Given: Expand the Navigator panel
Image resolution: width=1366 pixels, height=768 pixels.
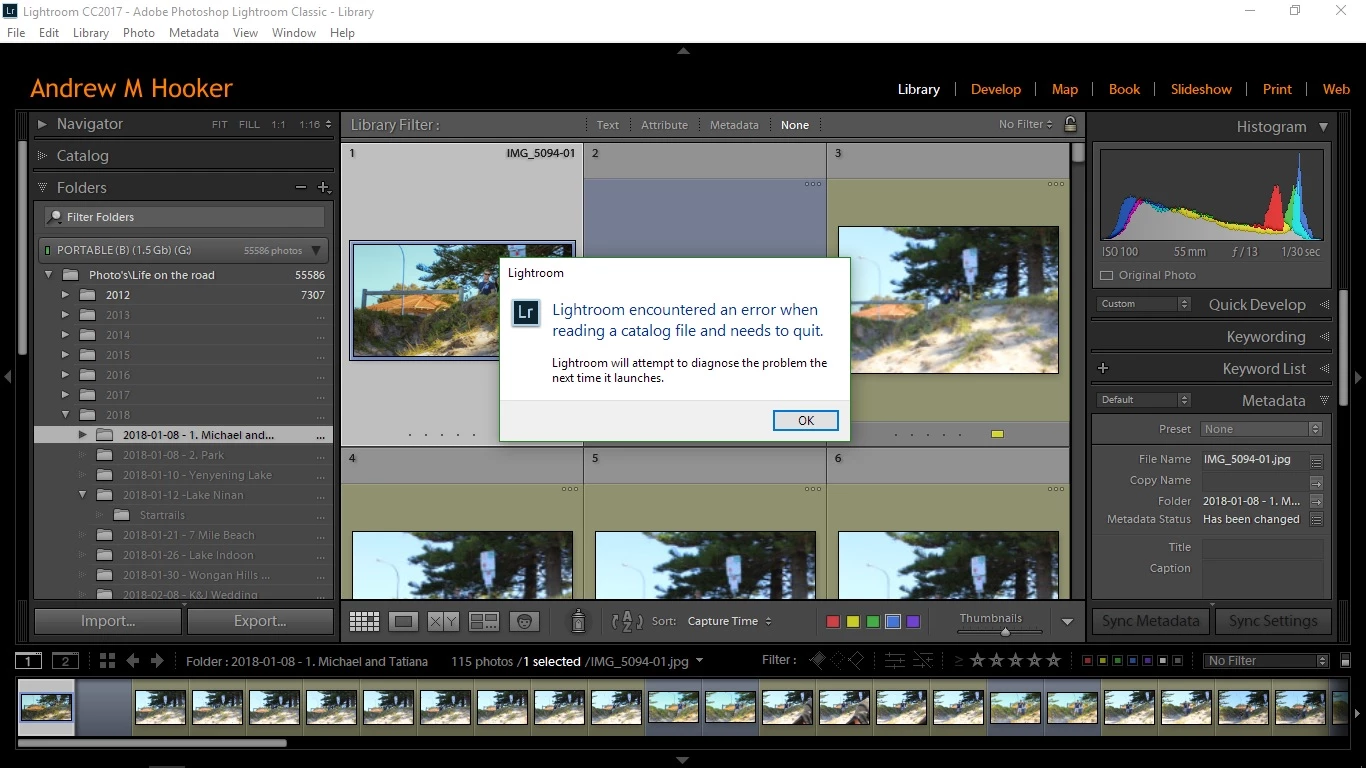Looking at the screenshot, I should coord(42,124).
